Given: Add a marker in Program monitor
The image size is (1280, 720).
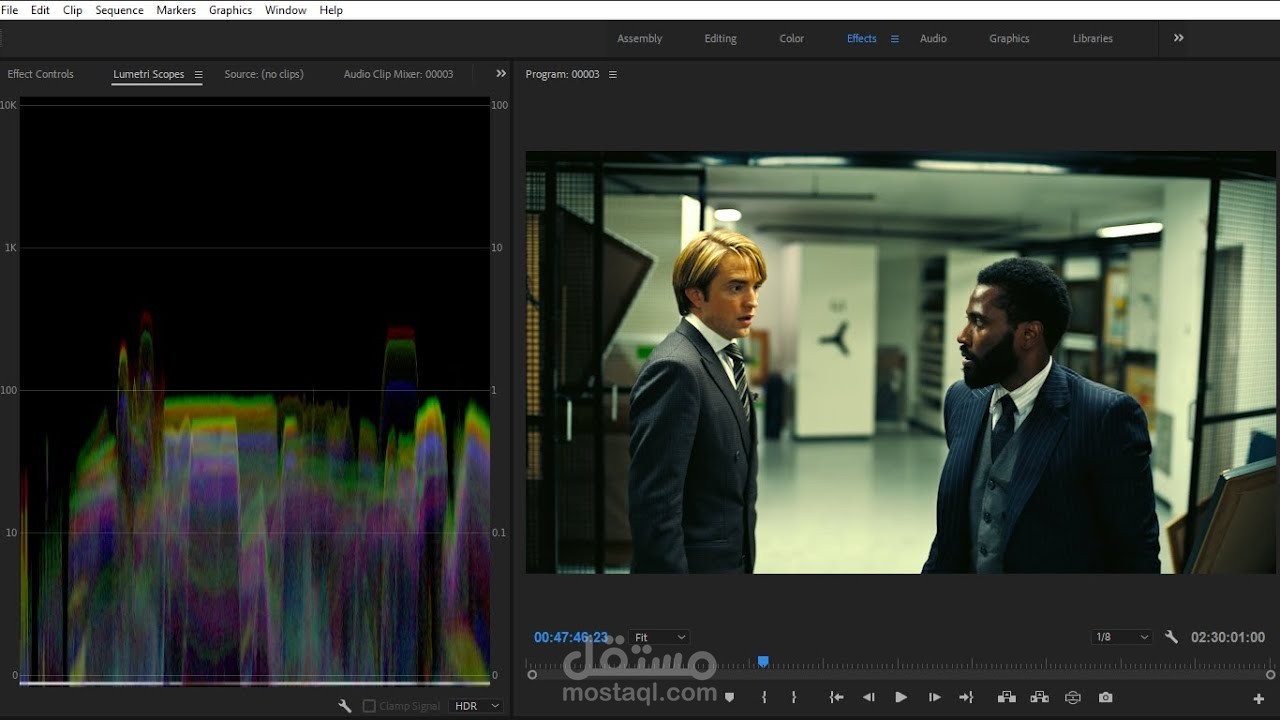Looking at the screenshot, I should 729,697.
